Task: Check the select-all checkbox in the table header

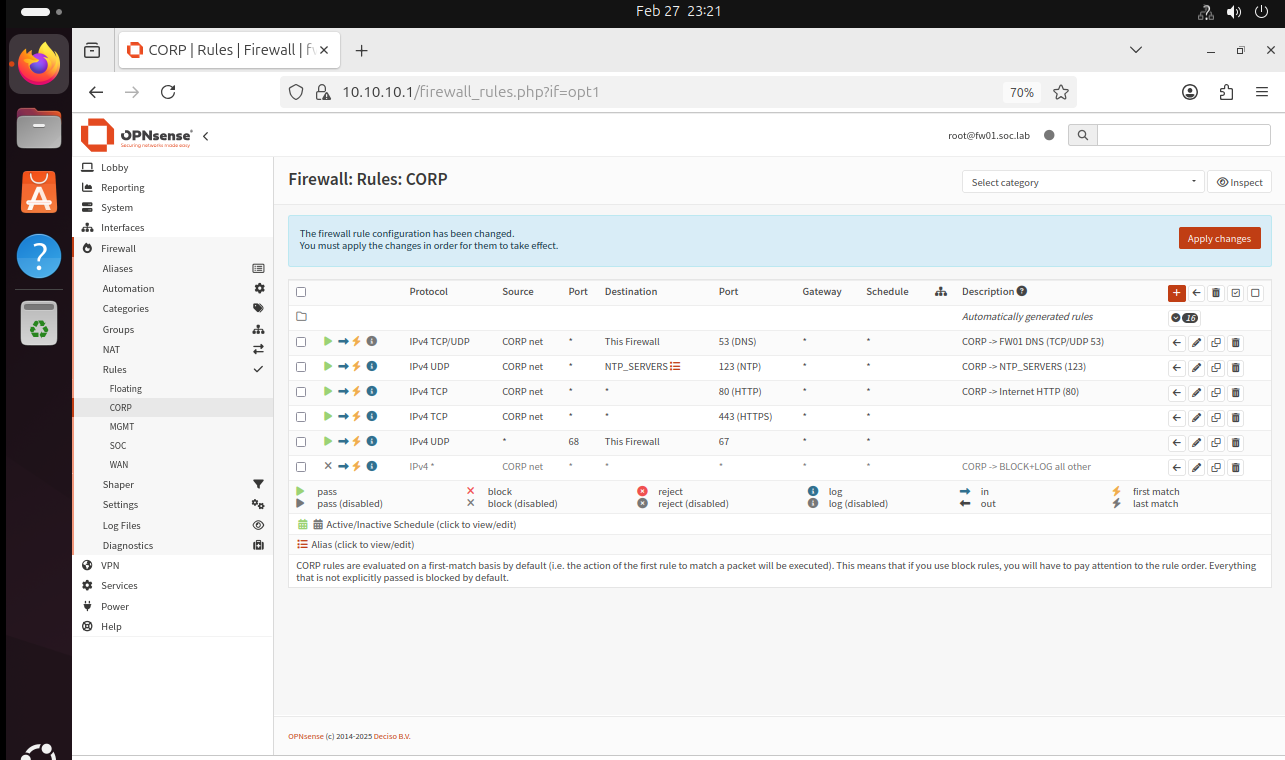Action: [301, 291]
